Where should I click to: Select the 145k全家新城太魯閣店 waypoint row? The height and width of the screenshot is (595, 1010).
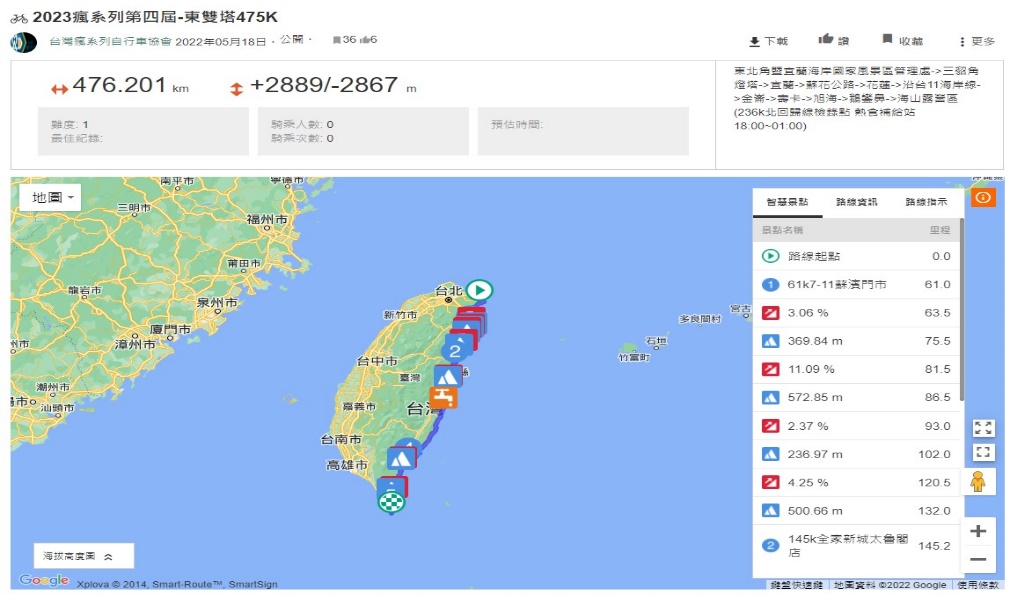pyautogui.click(x=857, y=545)
